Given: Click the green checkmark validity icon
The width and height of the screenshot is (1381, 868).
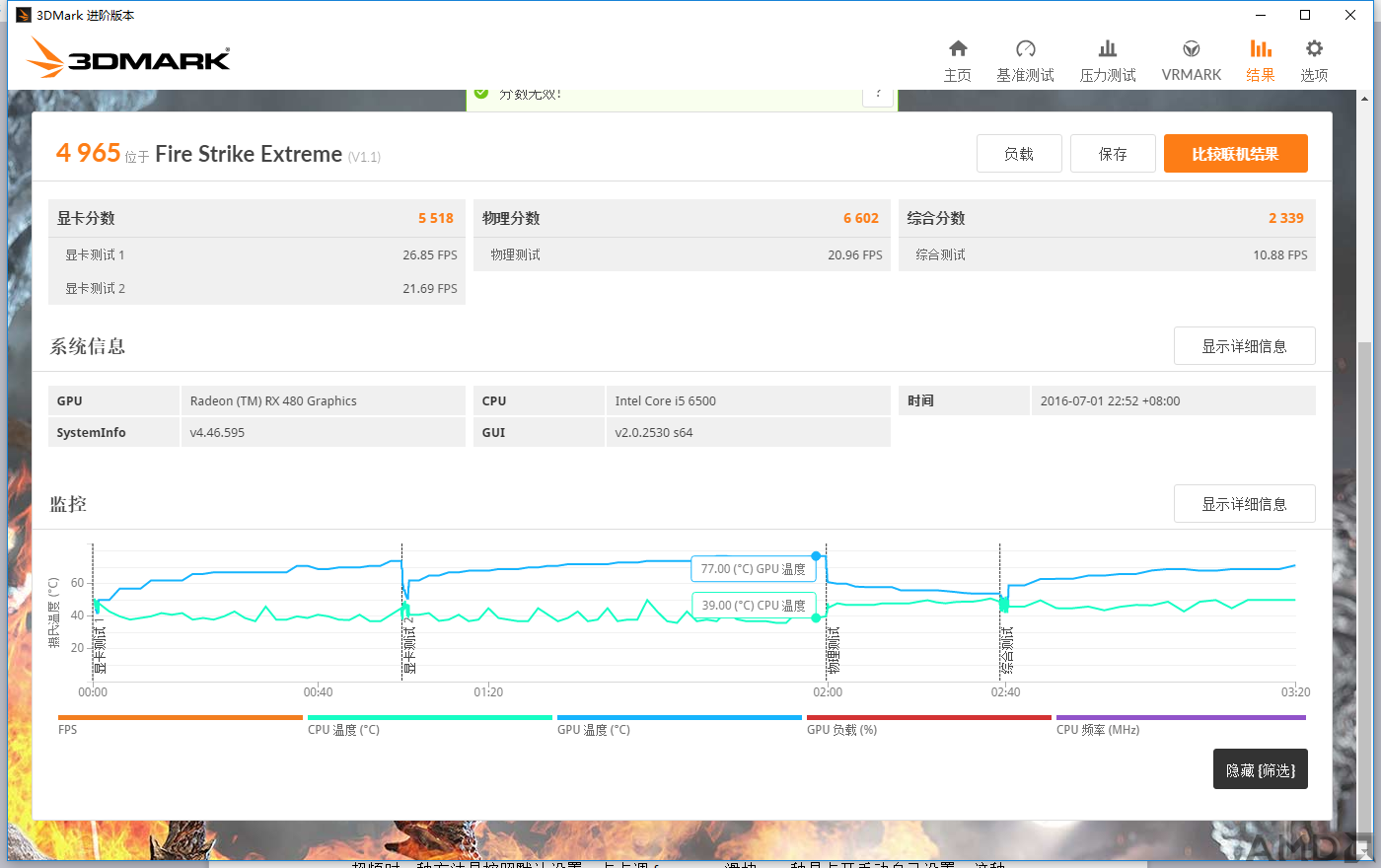Looking at the screenshot, I should (481, 93).
